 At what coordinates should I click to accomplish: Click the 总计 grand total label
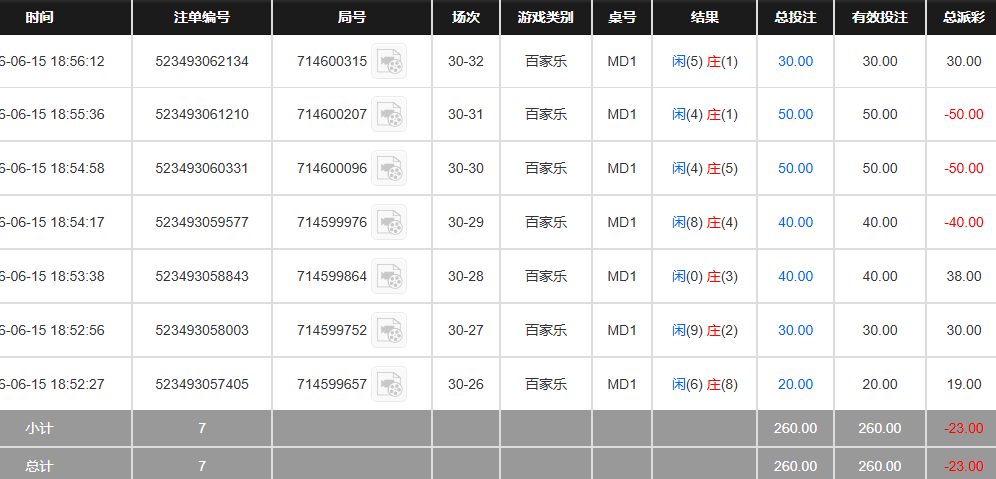pos(39,466)
